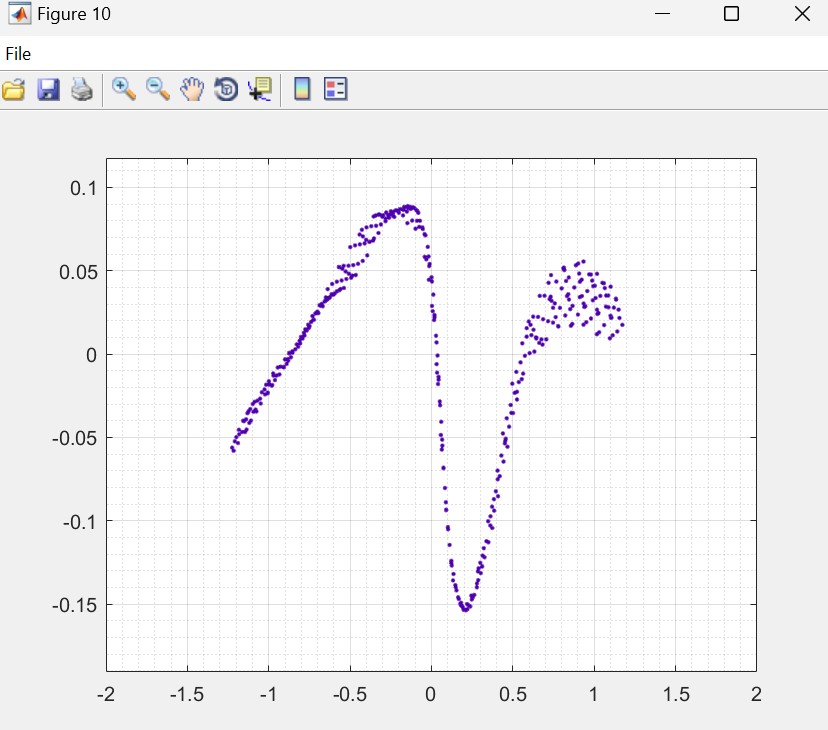Select the Data Cursor tool
The image size is (828, 730).
(x=260, y=90)
